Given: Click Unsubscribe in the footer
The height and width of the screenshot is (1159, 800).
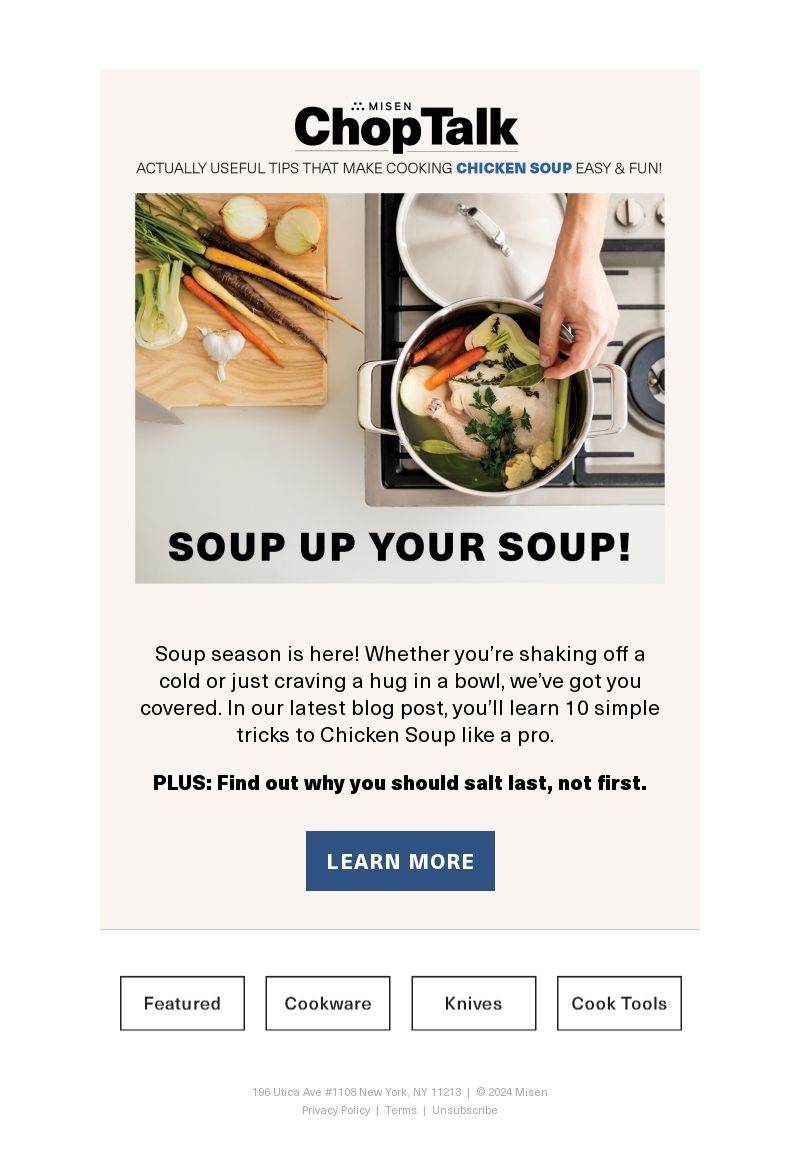Looking at the screenshot, I should pos(464,1110).
